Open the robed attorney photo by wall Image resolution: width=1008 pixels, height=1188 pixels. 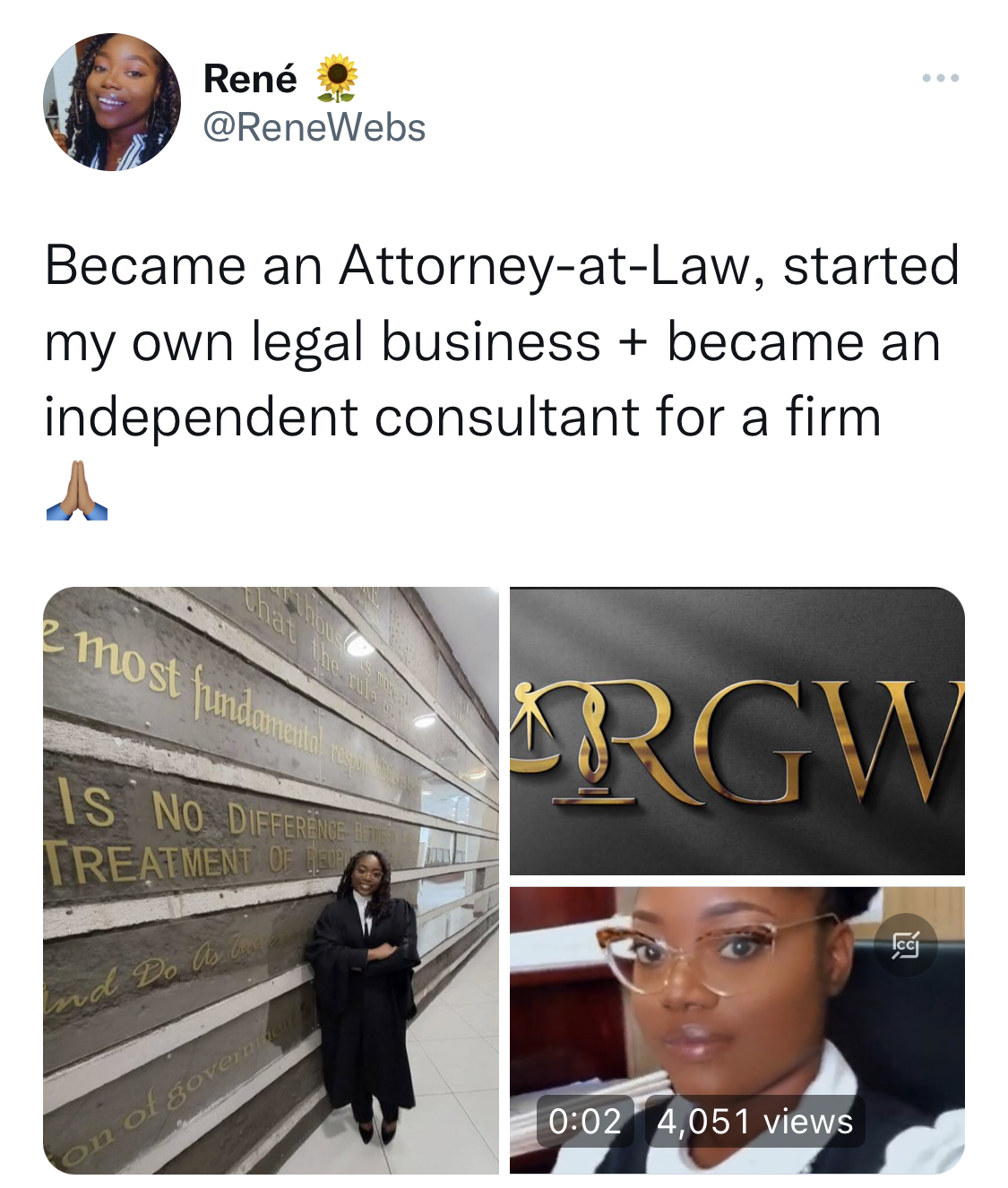click(271, 880)
